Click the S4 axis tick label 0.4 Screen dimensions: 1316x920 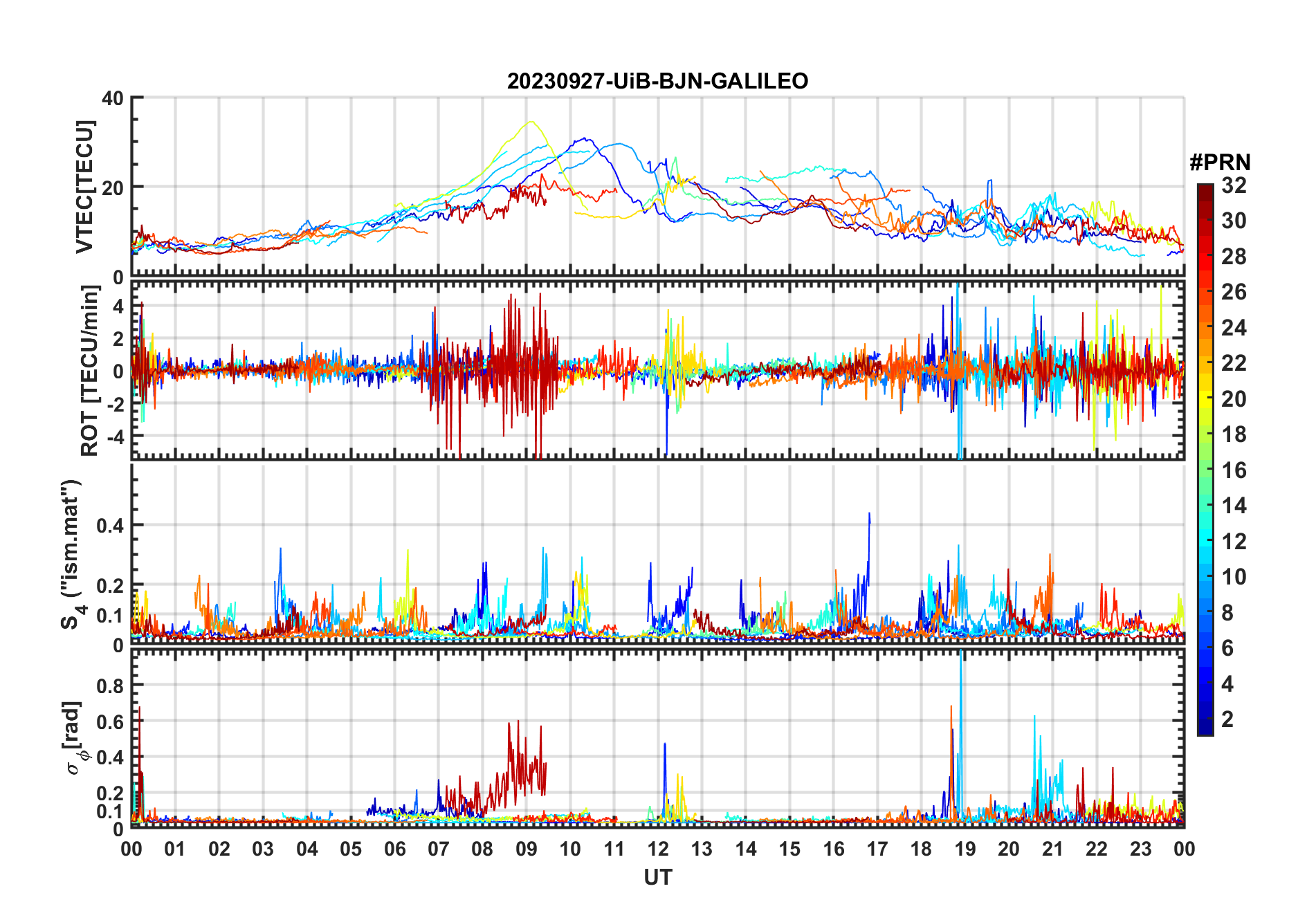pyautogui.click(x=110, y=526)
